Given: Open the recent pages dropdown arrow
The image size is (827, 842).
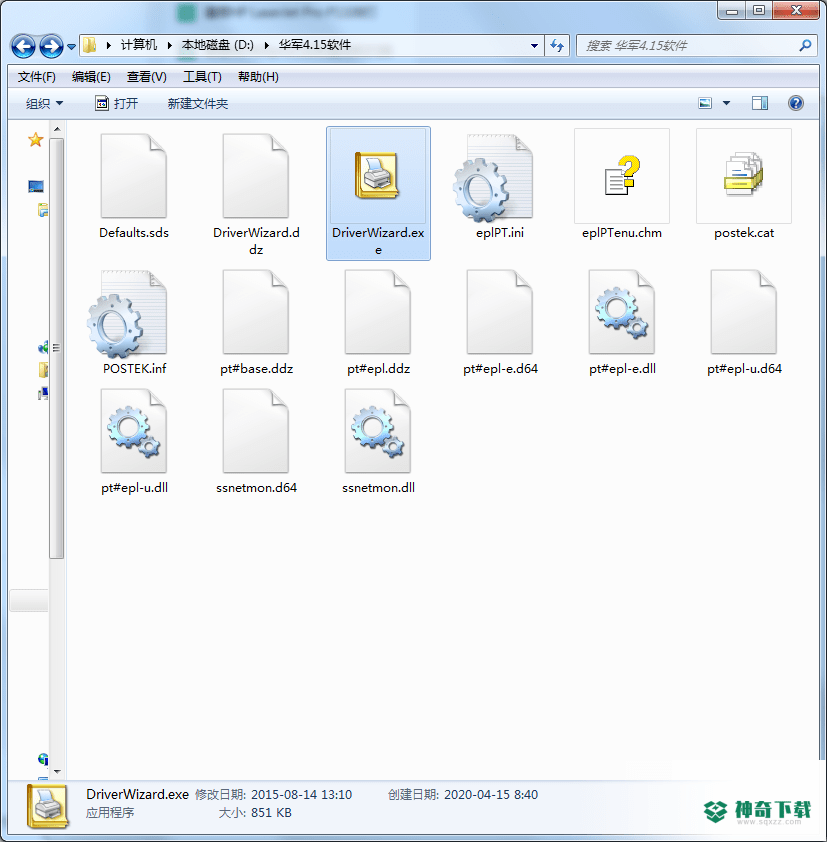Looking at the screenshot, I should 71,47.
